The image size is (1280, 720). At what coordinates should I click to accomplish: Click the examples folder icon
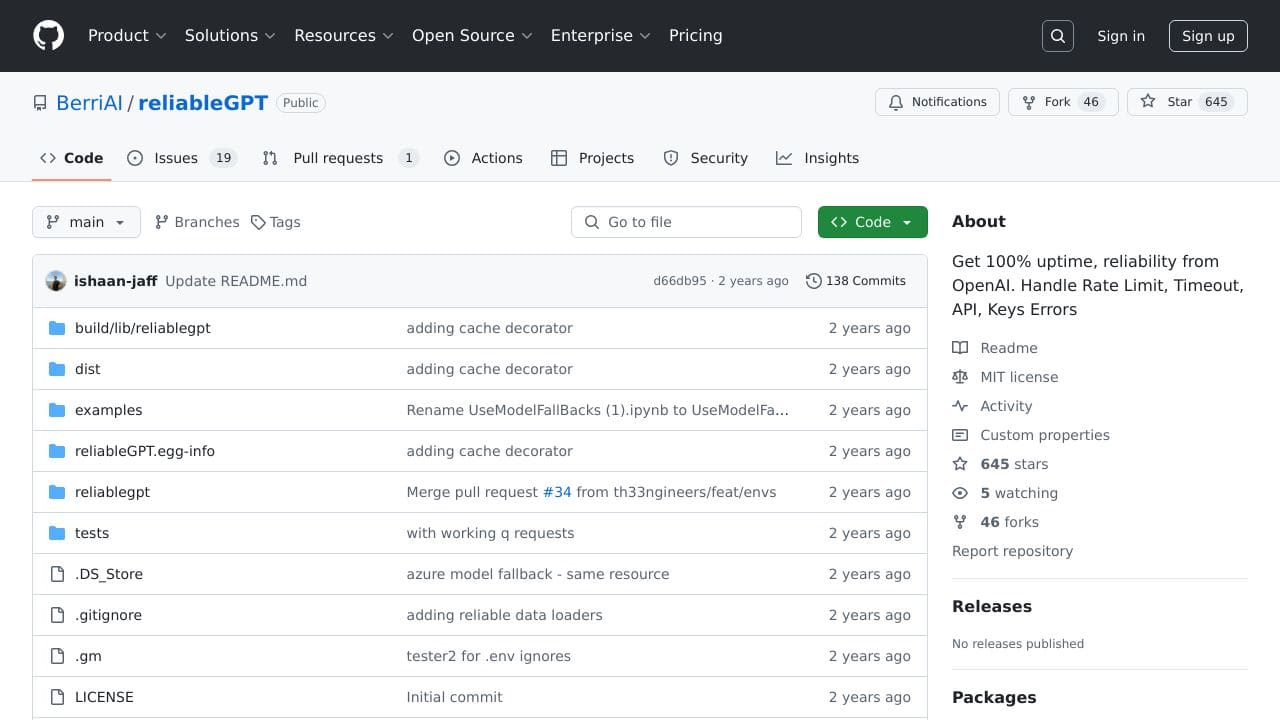[57, 410]
